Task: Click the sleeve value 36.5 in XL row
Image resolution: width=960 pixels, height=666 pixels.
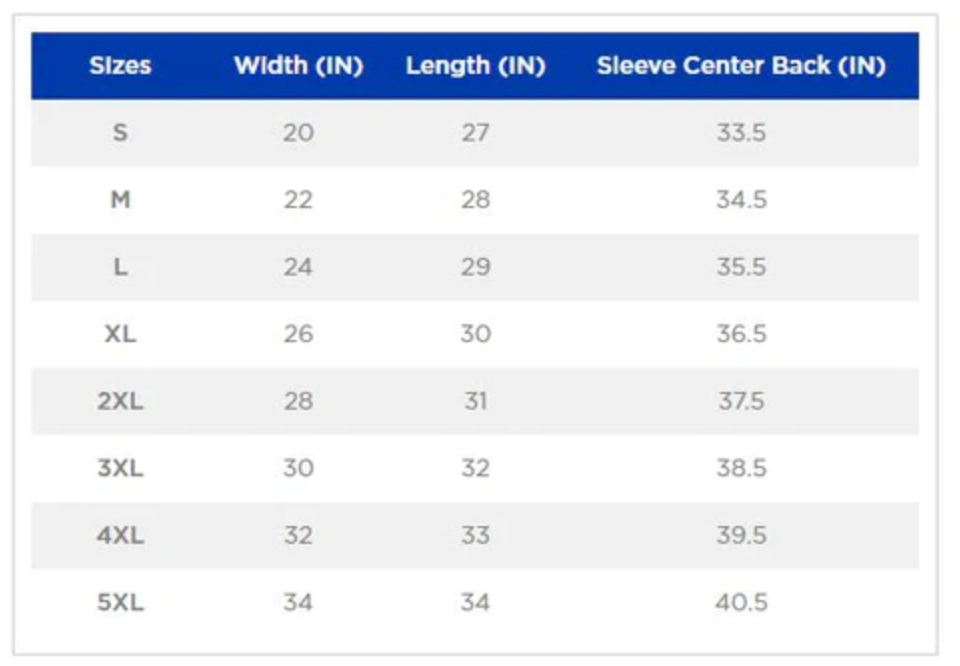Action: tap(741, 334)
